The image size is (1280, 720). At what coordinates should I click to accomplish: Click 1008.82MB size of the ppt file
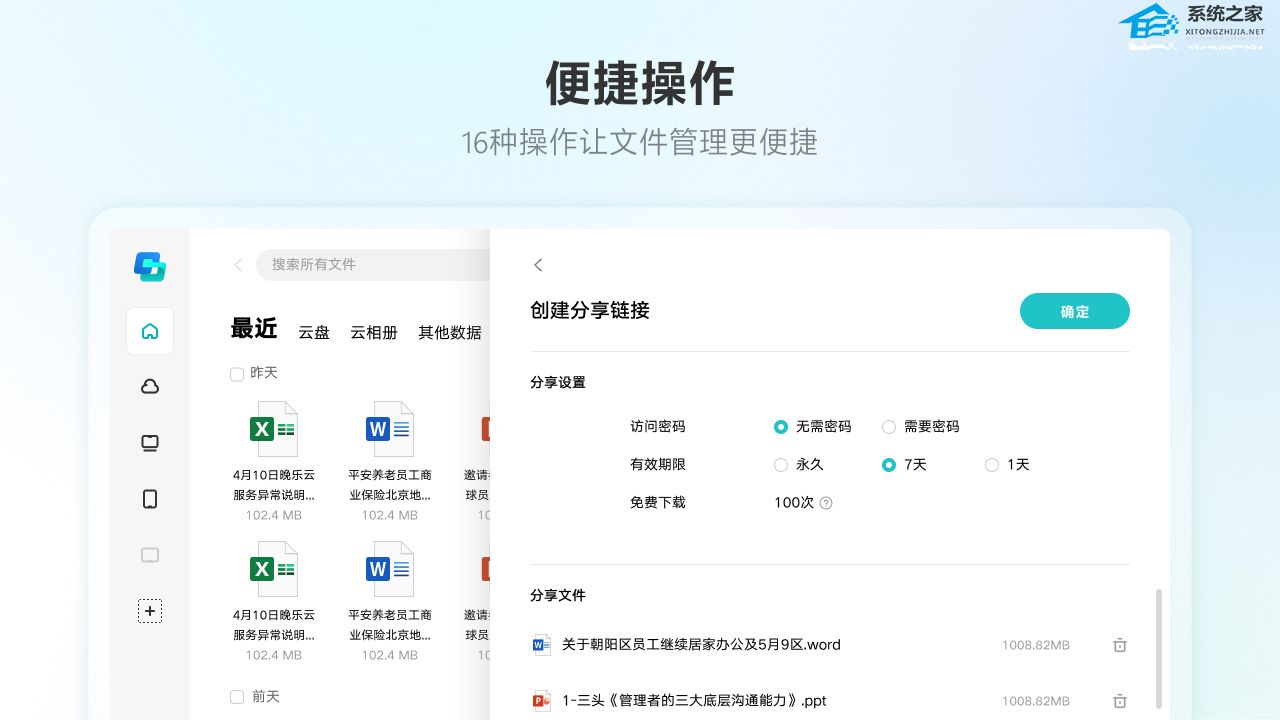pyautogui.click(x=1036, y=702)
